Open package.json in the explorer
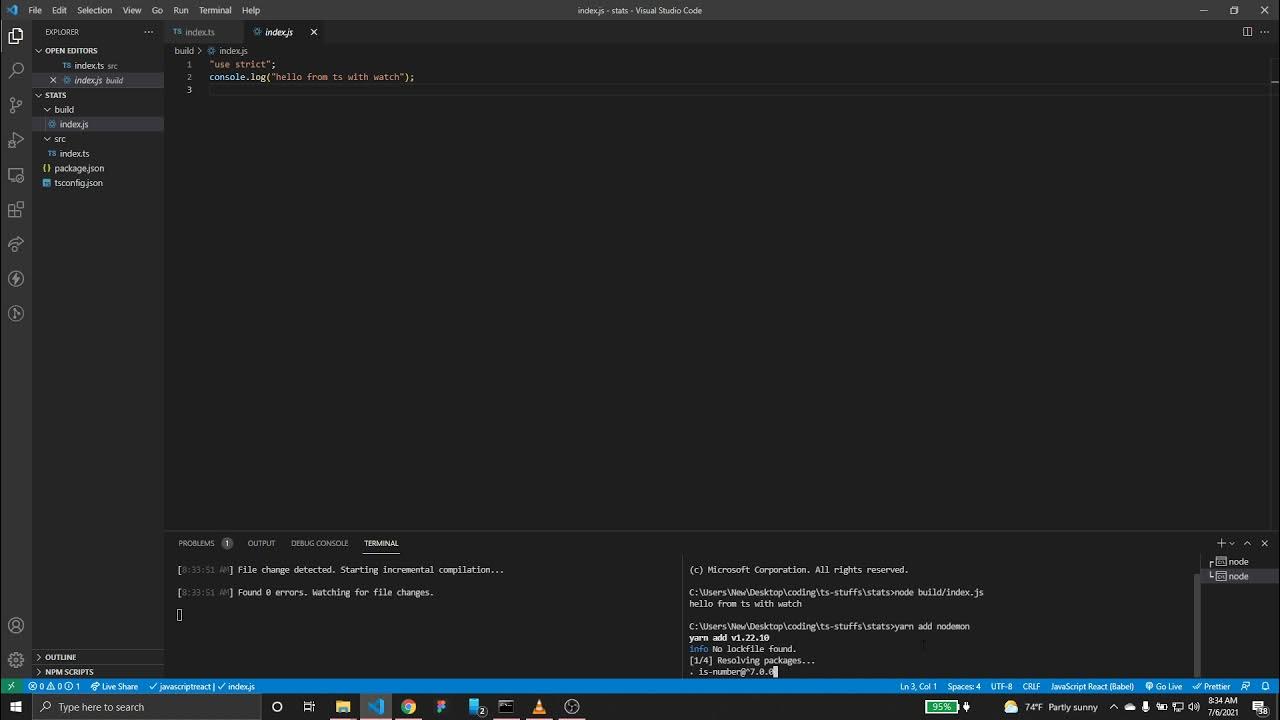1280x720 pixels. tap(99, 168)
